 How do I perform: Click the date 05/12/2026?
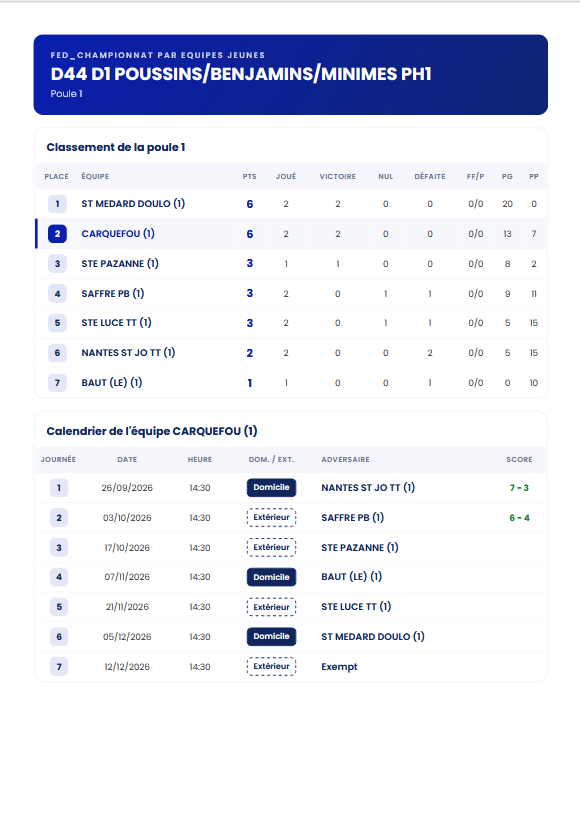(x=127, y=636)
